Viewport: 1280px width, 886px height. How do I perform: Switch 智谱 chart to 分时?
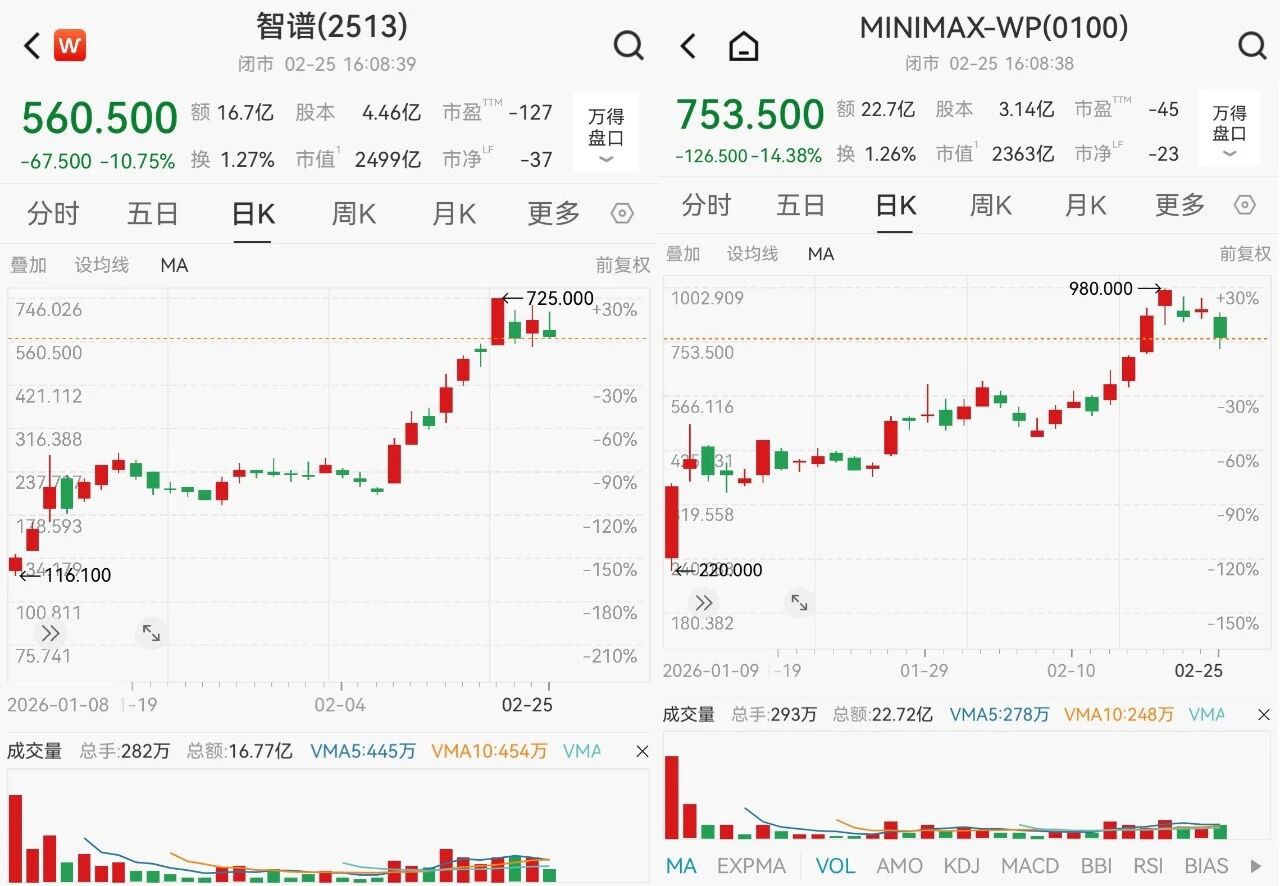click(53, 213)
